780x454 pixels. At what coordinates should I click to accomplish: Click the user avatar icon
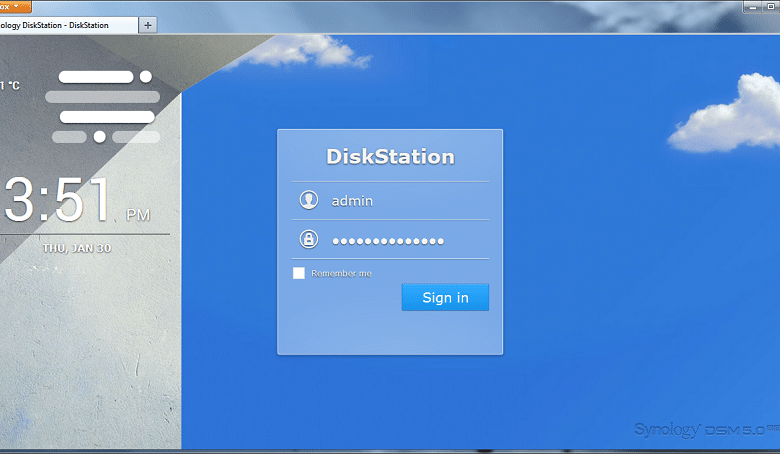coord(308,200)
